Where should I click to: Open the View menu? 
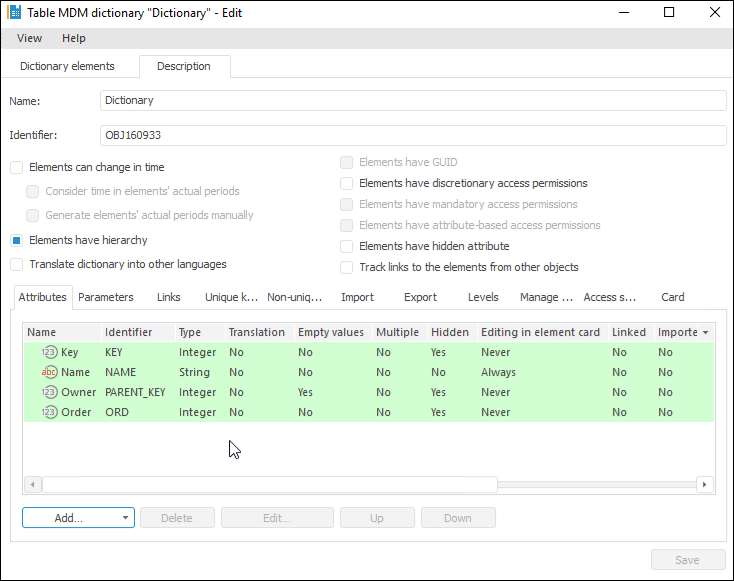click(x=29, y=38)
